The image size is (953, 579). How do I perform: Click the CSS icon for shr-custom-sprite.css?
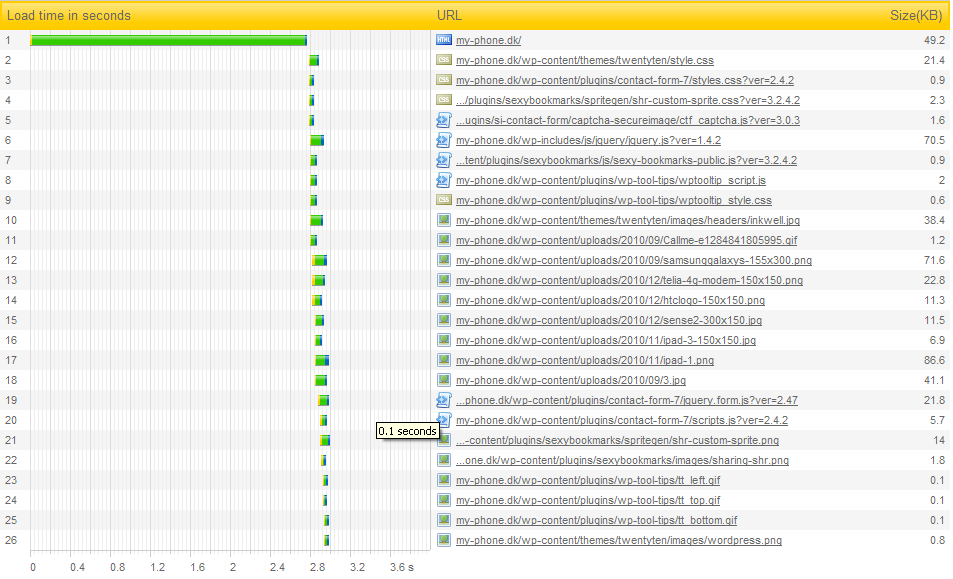[444, 100]
